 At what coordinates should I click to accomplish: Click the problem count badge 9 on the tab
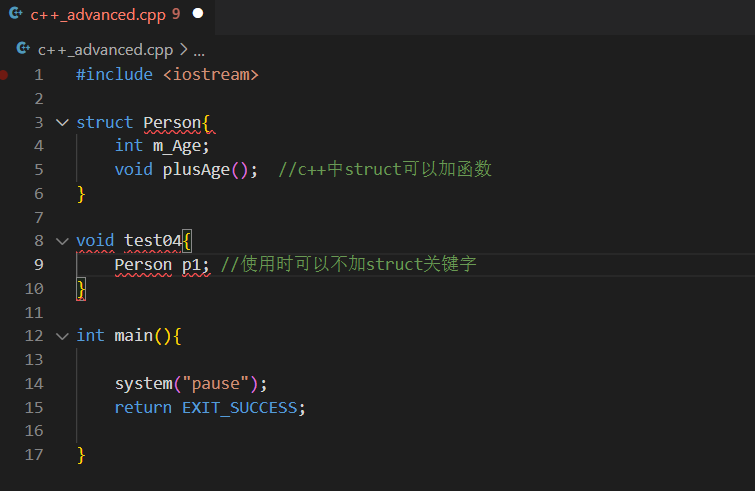(175, 15)
